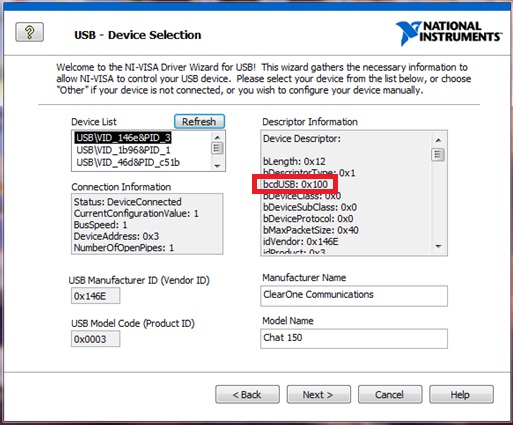
Task: Click the bMaxPacketSize: 0x40 line
Action: 311,230
